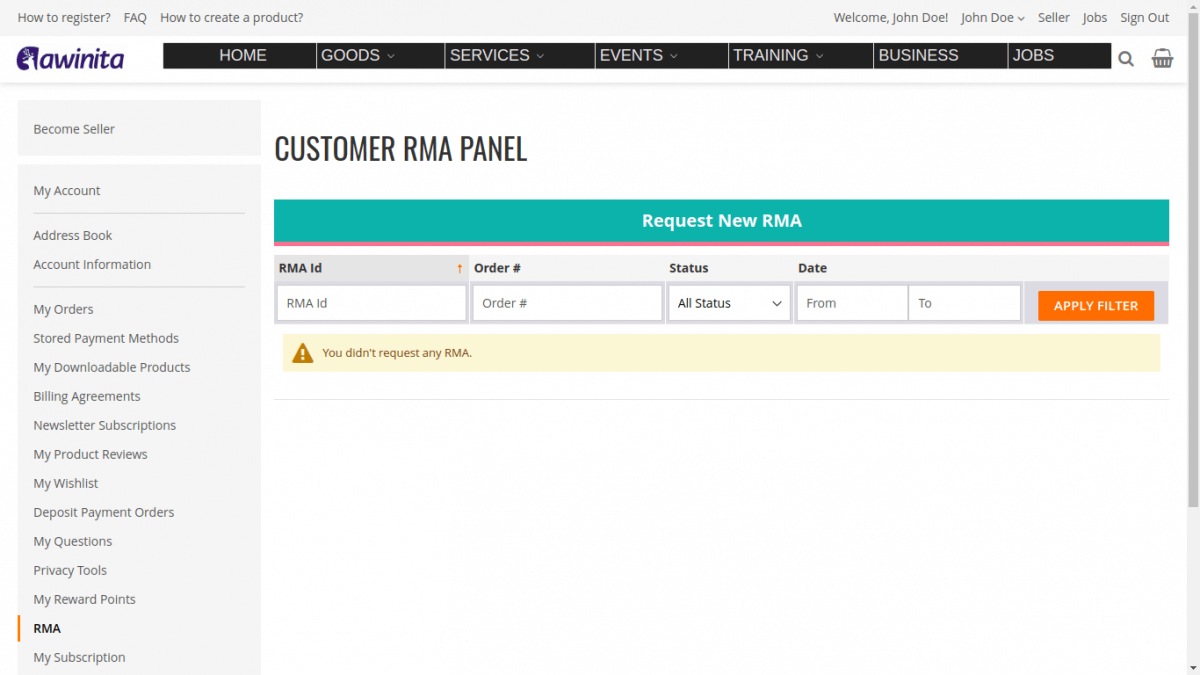Expand the GOODS menu
1200x675 pixels.
coord(358,56)
